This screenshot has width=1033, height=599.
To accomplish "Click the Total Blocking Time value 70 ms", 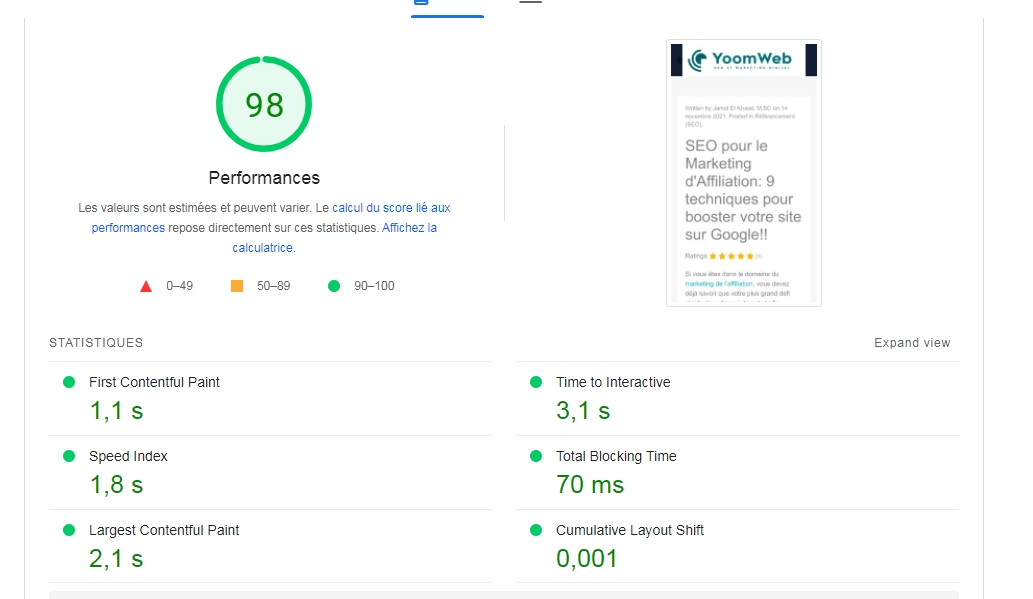I will tap(590, 485).
